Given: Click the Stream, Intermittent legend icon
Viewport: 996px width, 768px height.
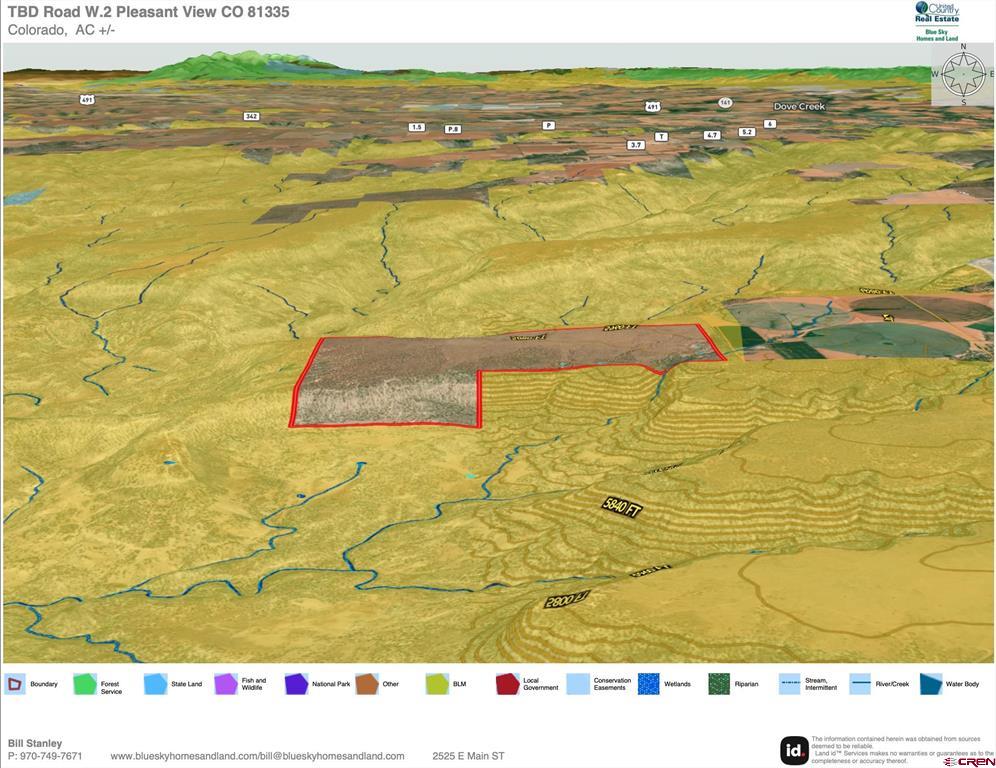Looking at the screenshot, I should pos(790,684).
